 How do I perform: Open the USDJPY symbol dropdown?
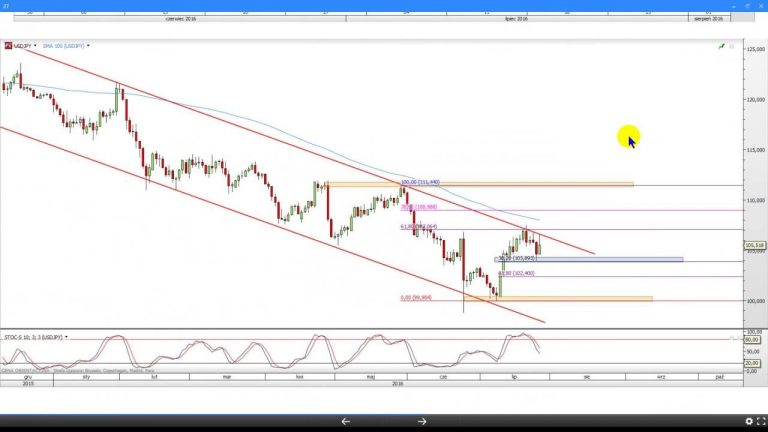[35, 46]
